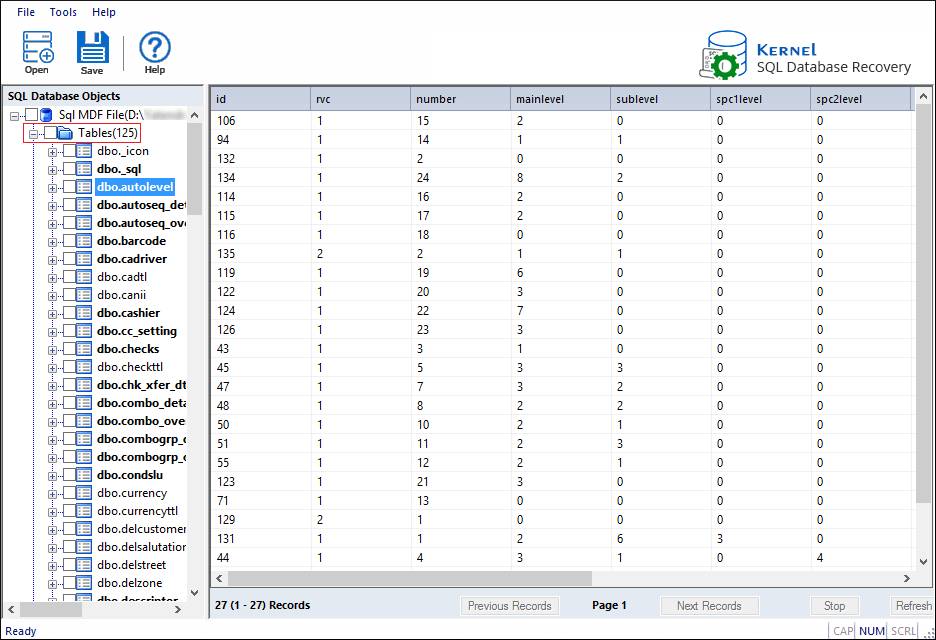This screenshot has width=936, height=640.
Task: Click the data grid scroll-down arrow
Action: coord(923,561)
